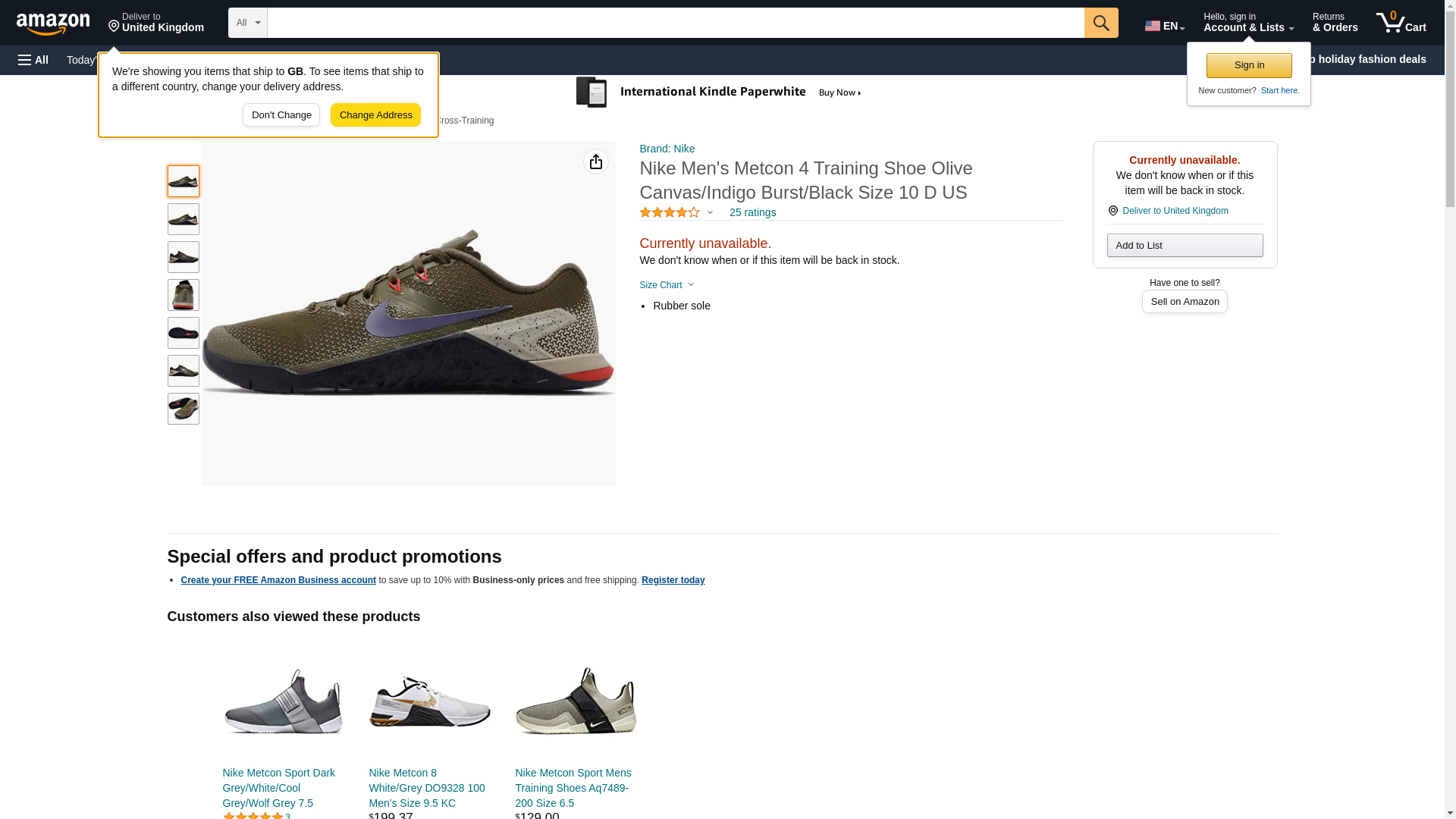Open the All hamburger menu
This screenshot has width=1456, height=819.
33,60
